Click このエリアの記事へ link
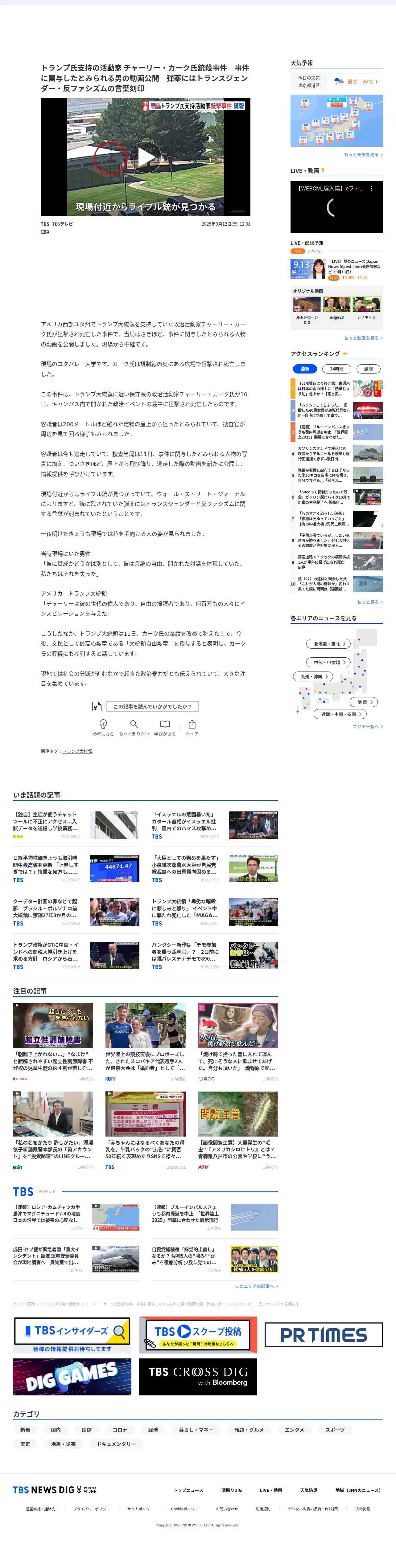The width and height of the screenshot is (396, 1568). tap(256, 1286)
